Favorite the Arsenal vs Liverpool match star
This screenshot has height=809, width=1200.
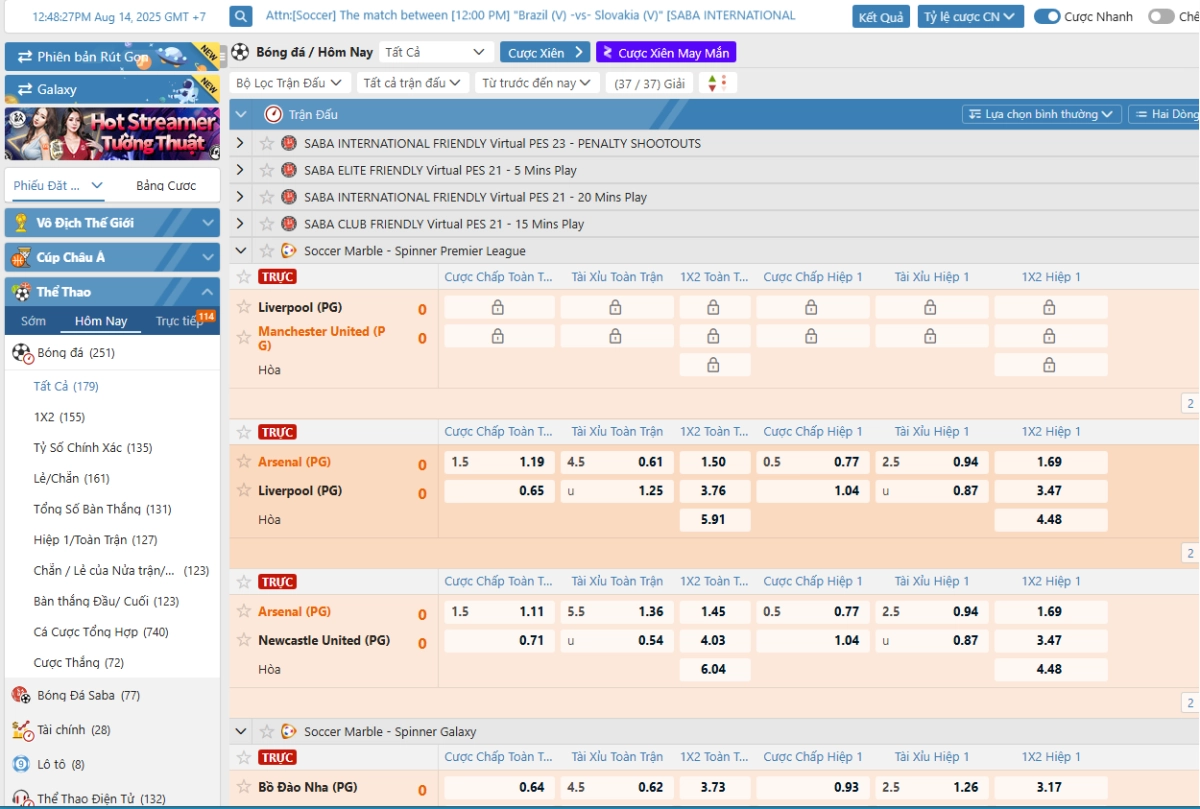[244, 432]
